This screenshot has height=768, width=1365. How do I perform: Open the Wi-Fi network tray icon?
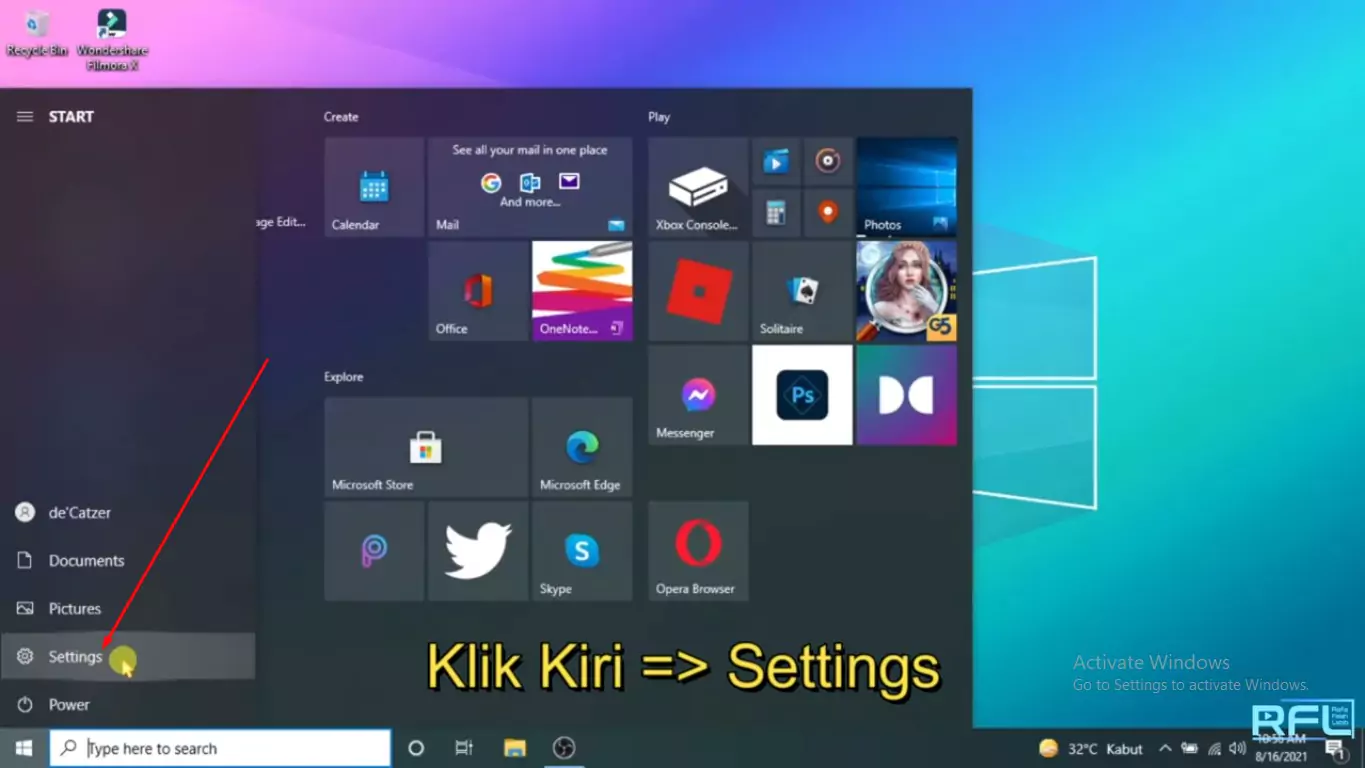click(1214, 748)
